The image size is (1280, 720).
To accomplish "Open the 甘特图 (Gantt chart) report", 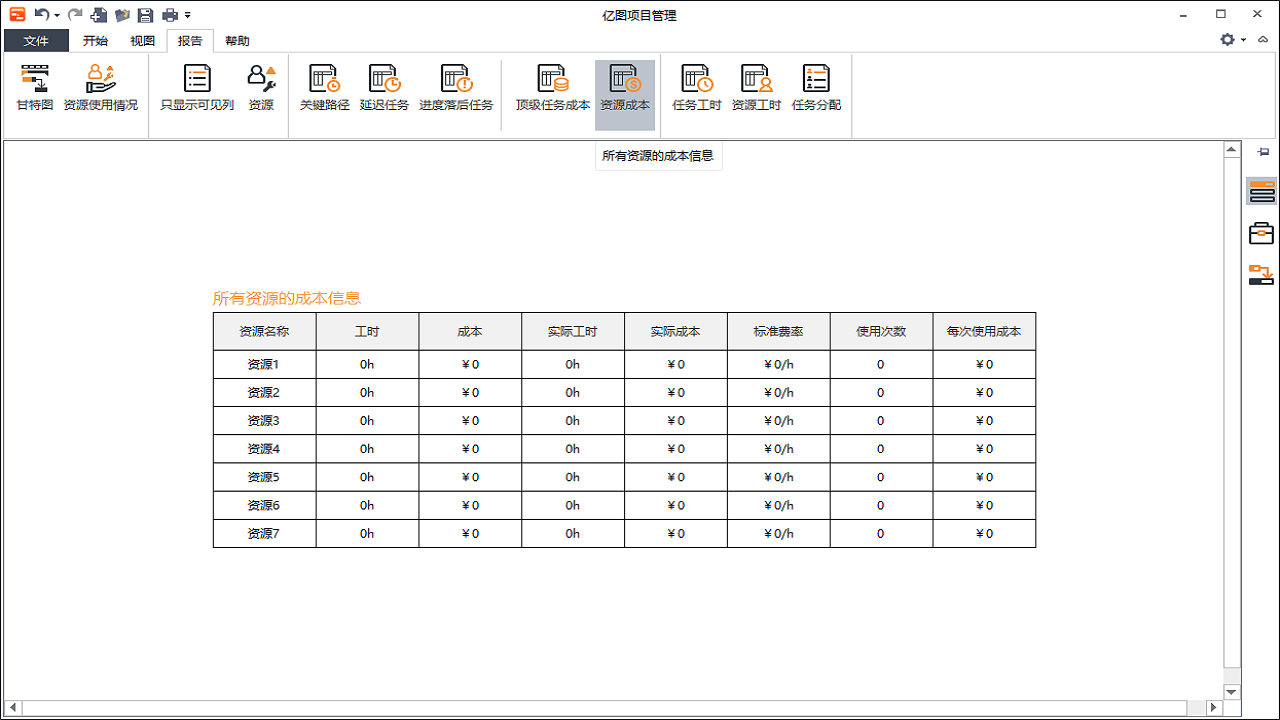I will (34, 88).
